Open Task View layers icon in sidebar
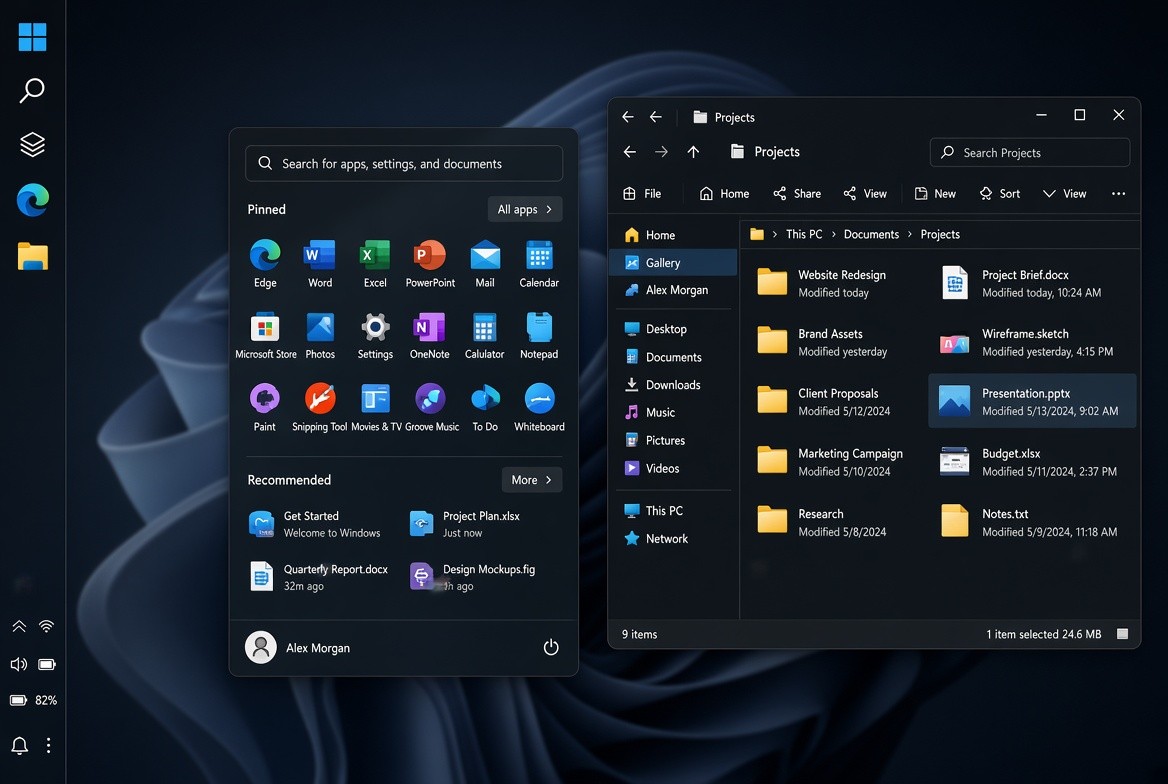Image resolution: width=1168 pixels, height=784 pixels. coord(32,144)
